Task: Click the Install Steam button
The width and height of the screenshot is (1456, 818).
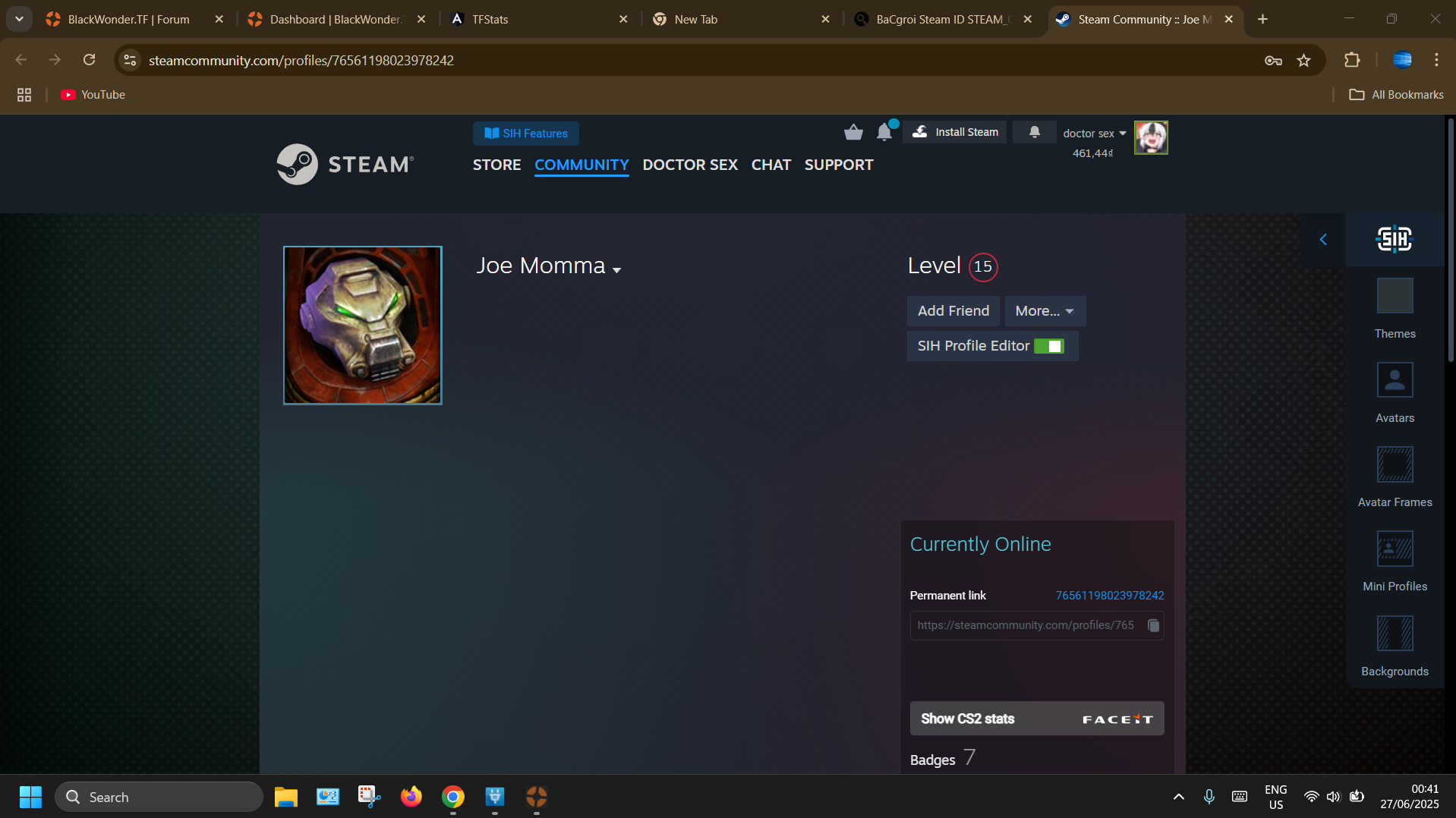Action: tap(955, 132)
